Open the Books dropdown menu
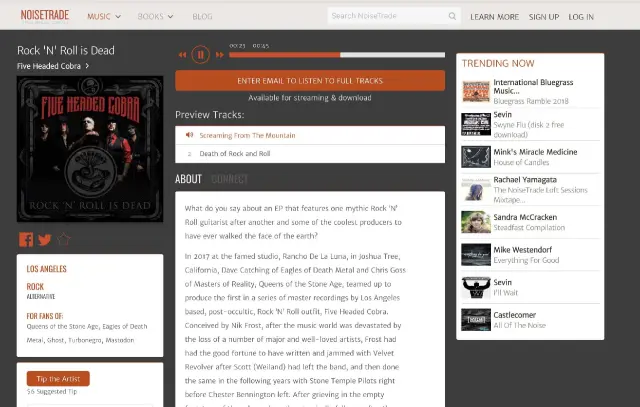The height and width of the screenshot is (407, 640). tap(155, 16)
